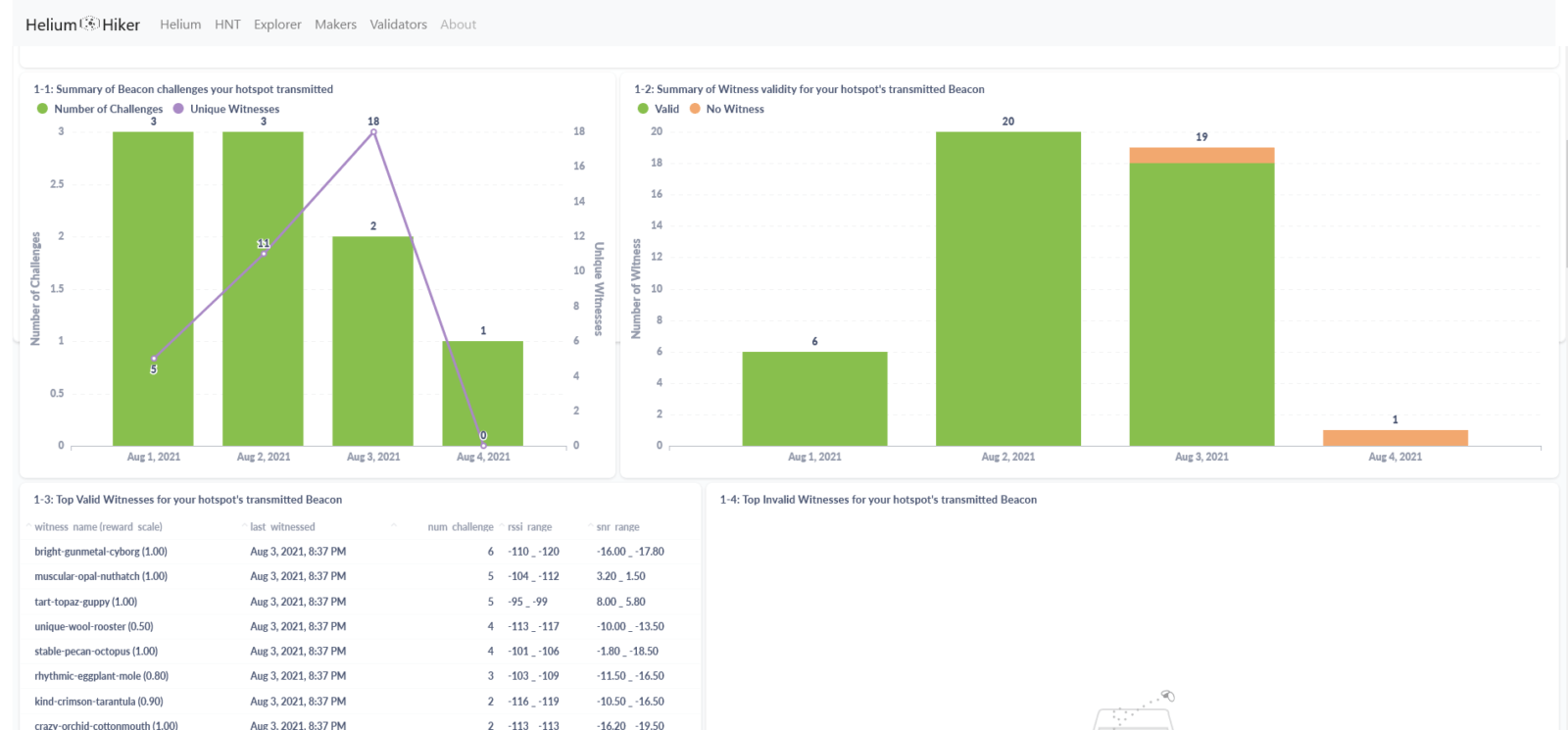This screenshot has height=730, width=1568.
Task: Click the orange No Witness legend dot
Action: [x=695, y=109]
